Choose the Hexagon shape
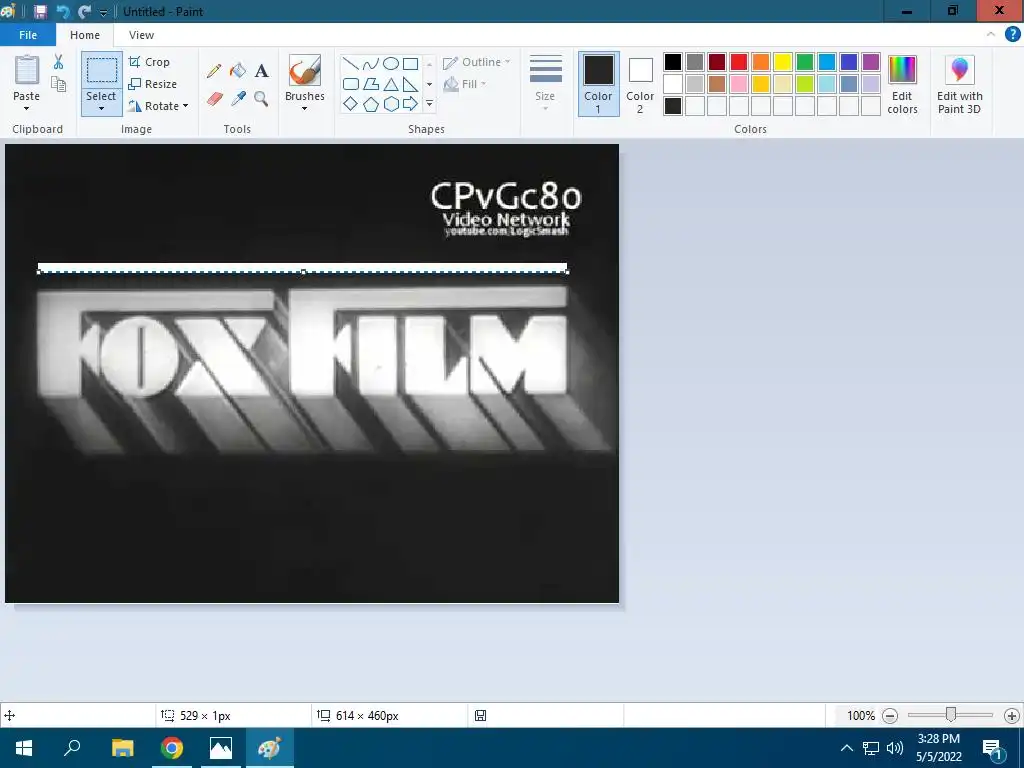Viewport: 1024px width, 768px height. (391, 104)
